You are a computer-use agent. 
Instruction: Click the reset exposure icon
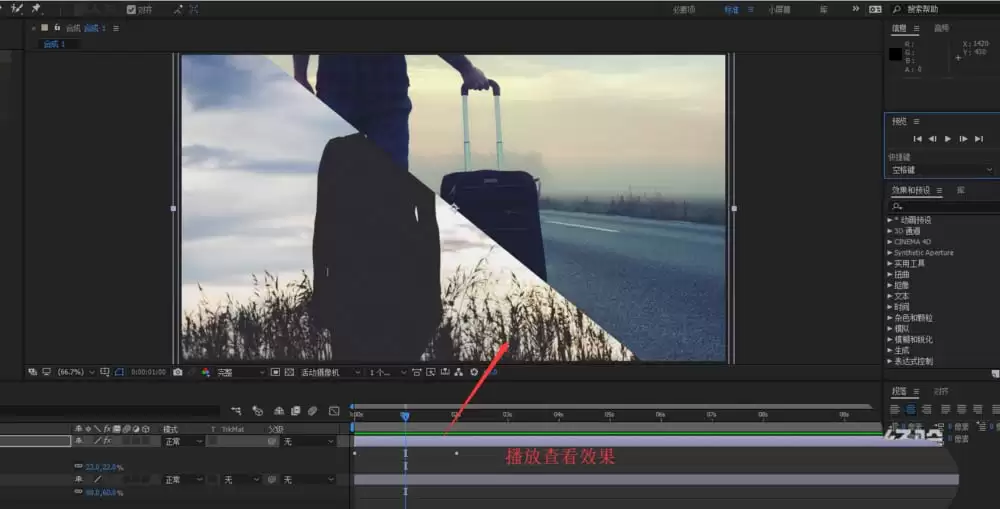(x=474, y=372)
